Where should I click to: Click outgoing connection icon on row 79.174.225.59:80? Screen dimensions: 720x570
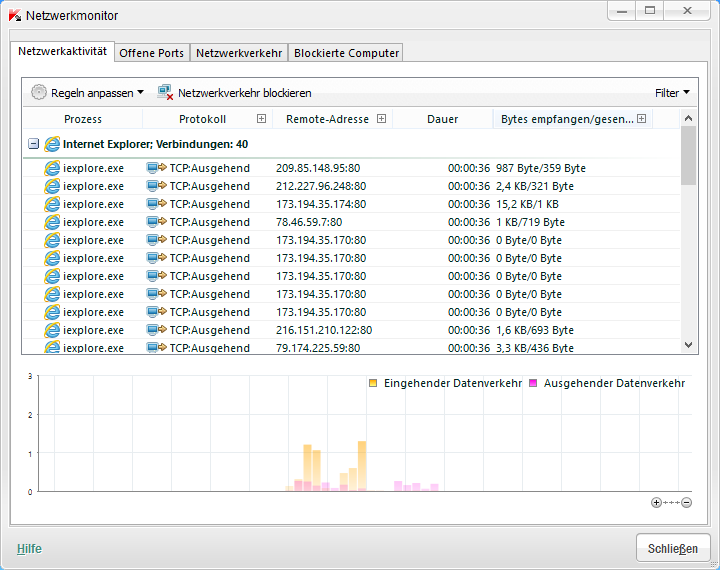(x=157, y=347)
